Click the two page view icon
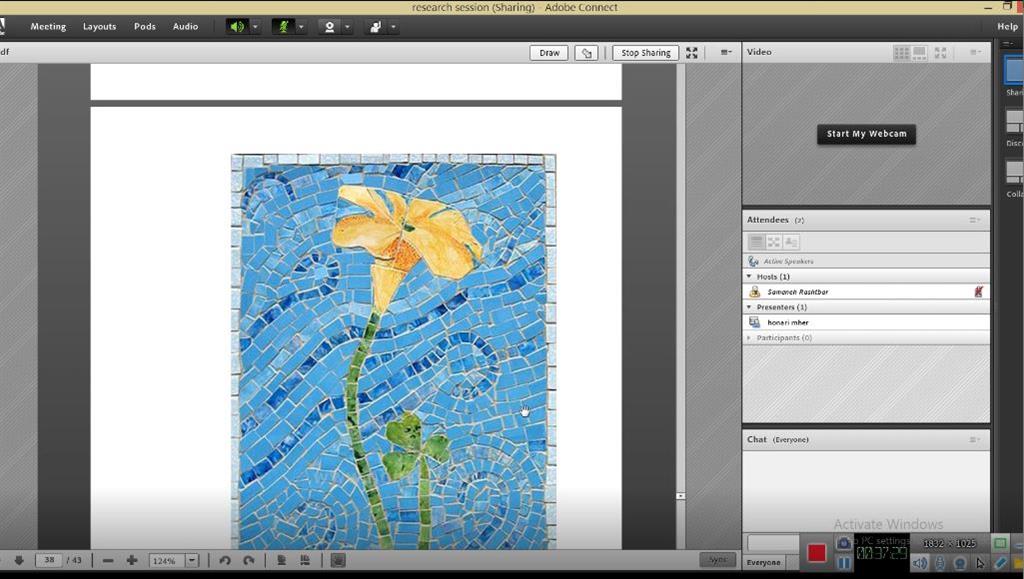The height and width of the screenshot is (579, 1024). tap(305, 560)
